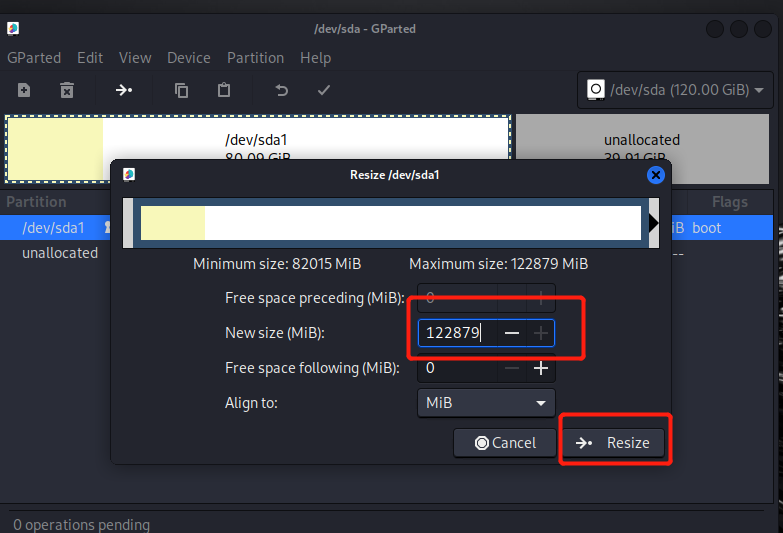
Task: Increase Free space following with plus
Action: [x=540, y=368]
